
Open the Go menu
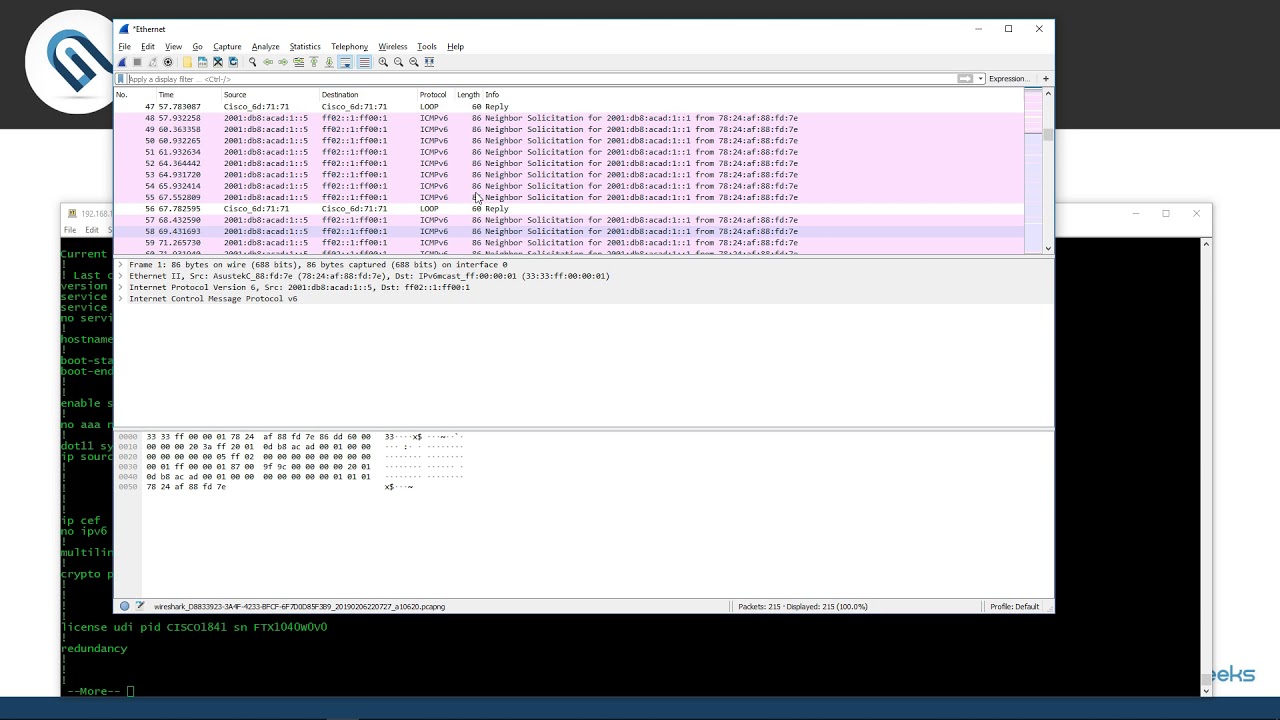point(197,47)
